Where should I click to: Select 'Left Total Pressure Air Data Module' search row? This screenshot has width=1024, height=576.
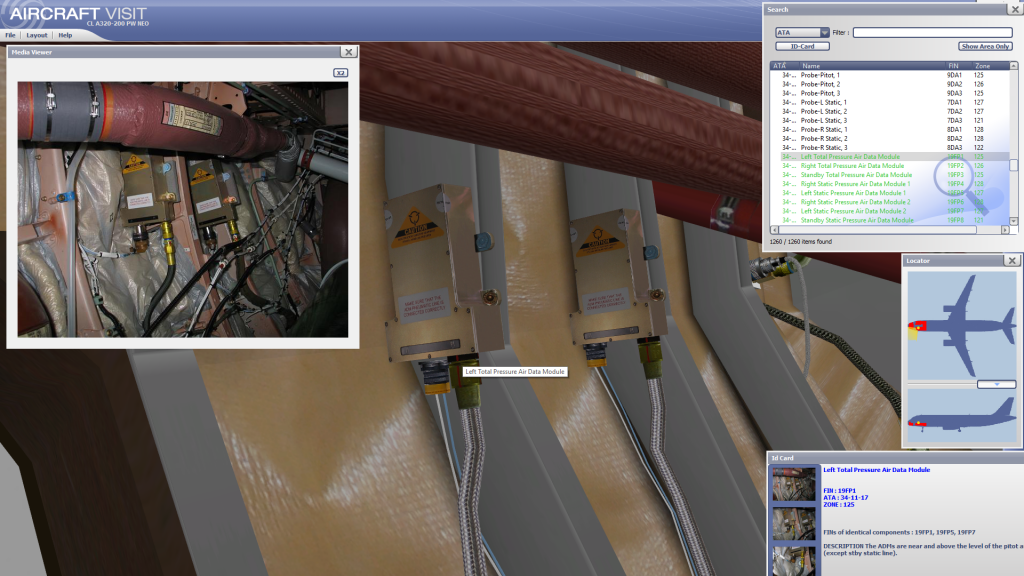tap(890, 157)
